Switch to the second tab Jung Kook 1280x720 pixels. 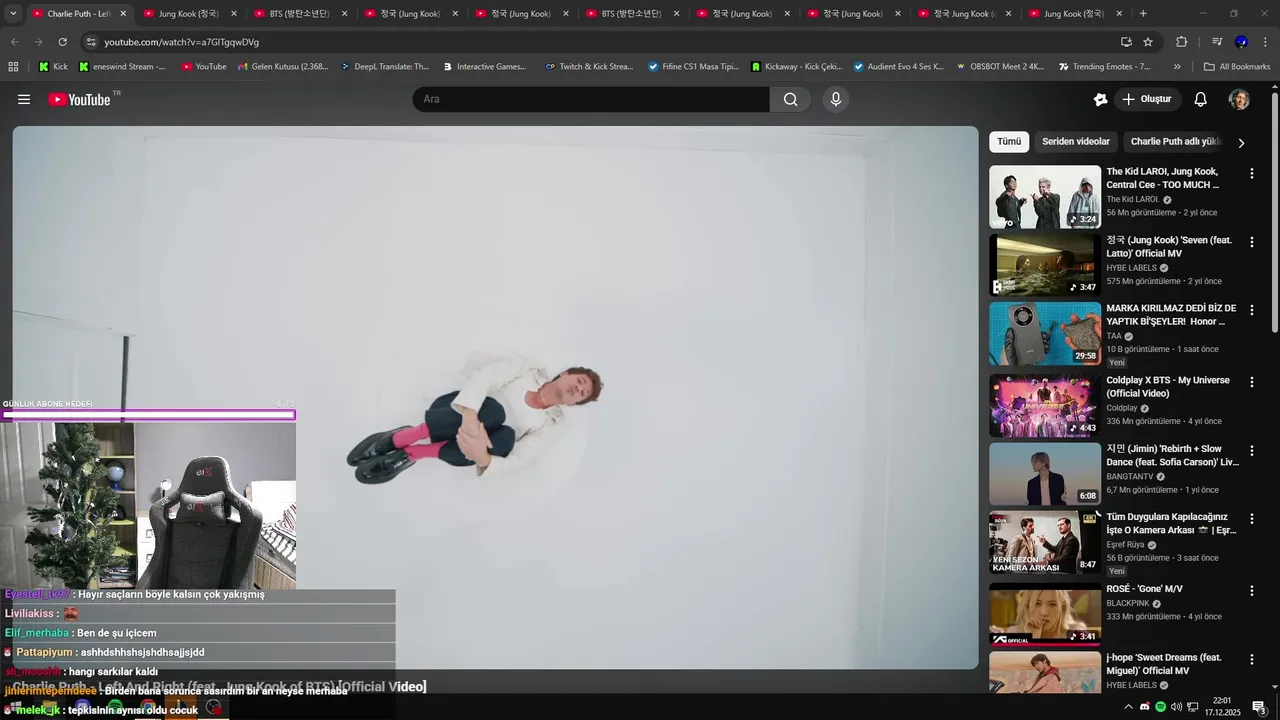click(x=188, y=14)
